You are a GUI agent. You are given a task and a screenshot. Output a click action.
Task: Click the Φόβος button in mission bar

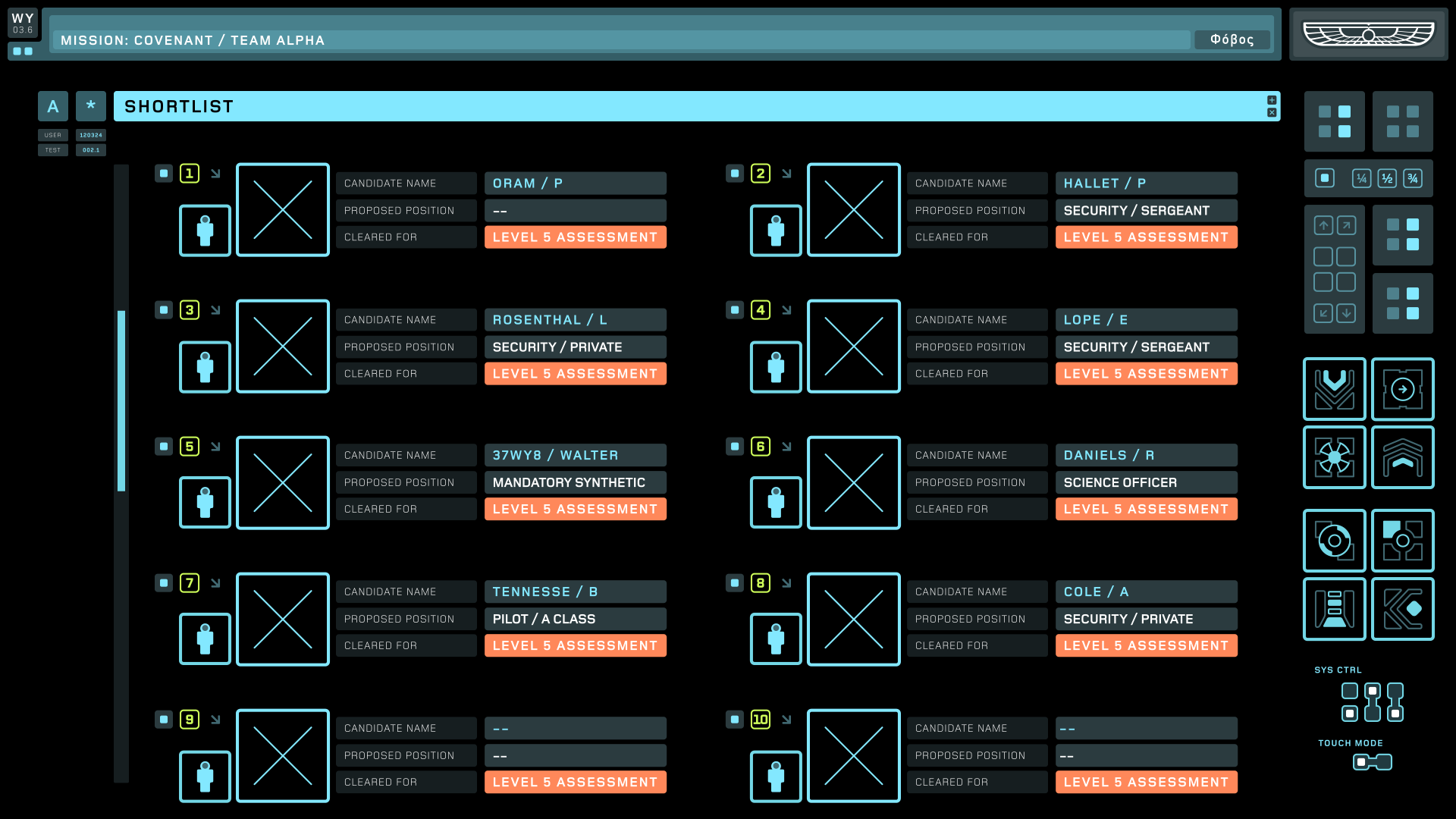(1232, 39)
